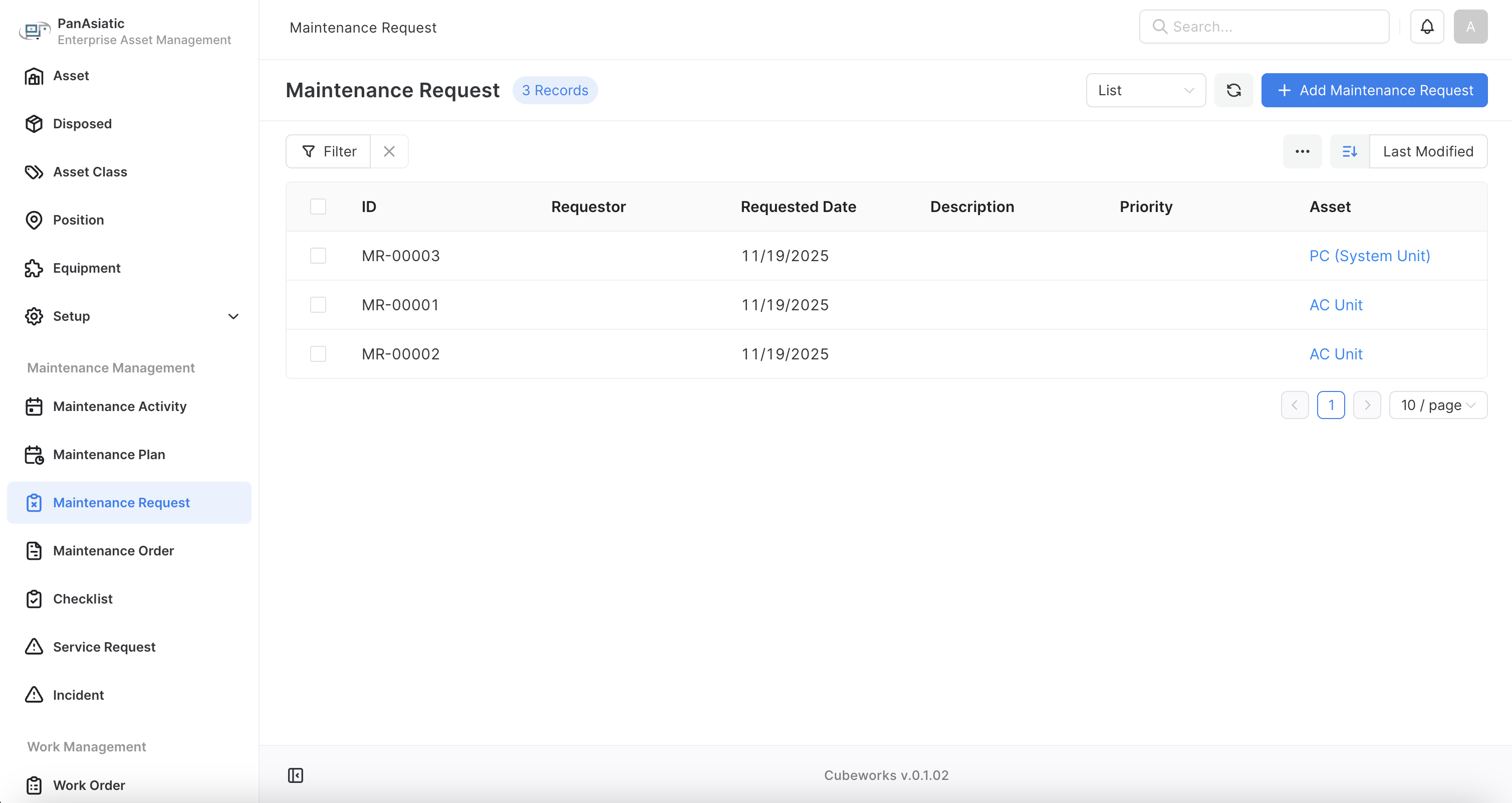Click the refresh records icon

[1234, 90]
